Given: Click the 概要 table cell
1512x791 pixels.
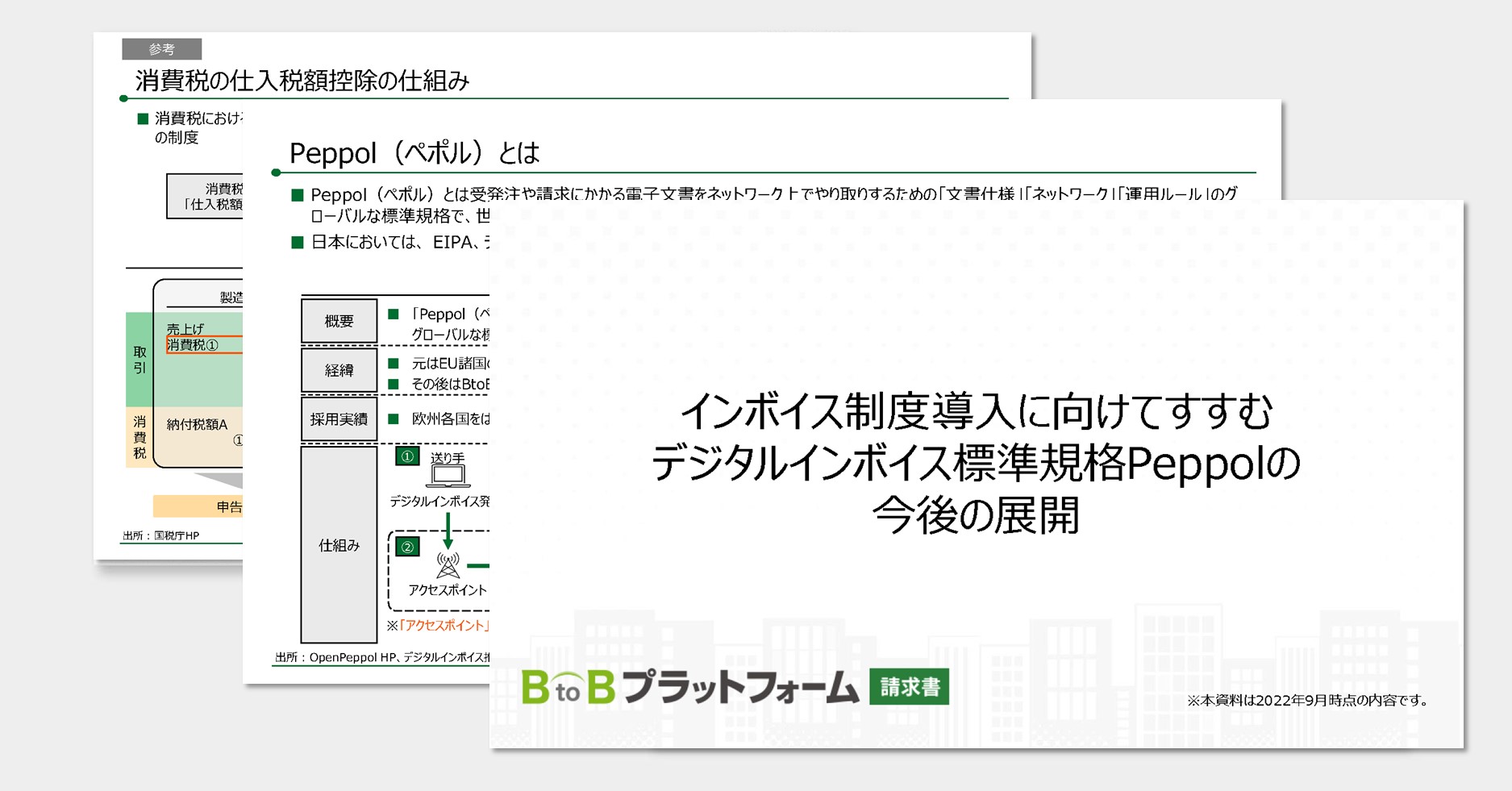Looking at the screenshot, I should click(339, 321).
